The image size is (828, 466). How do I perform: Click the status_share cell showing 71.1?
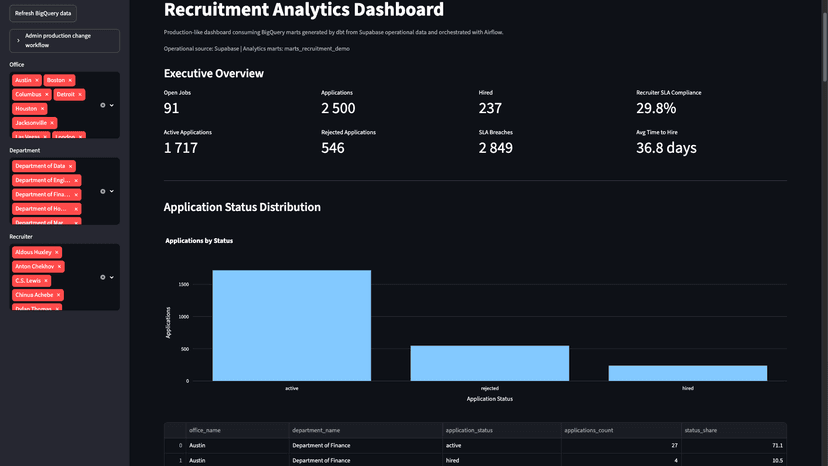pos(734,445)
